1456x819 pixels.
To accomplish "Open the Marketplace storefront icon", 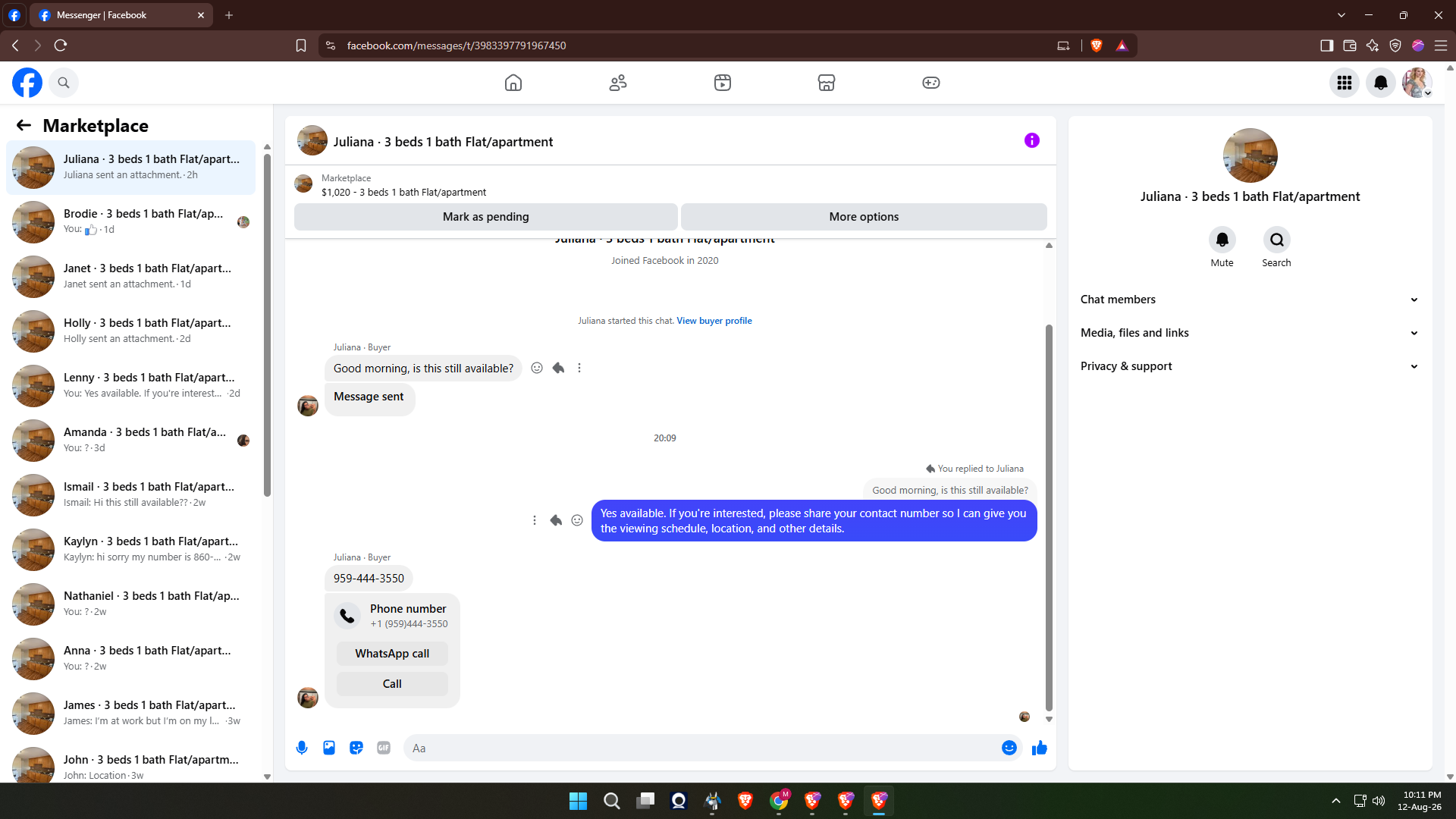I will pyautogui.click(x=827, y=83).
